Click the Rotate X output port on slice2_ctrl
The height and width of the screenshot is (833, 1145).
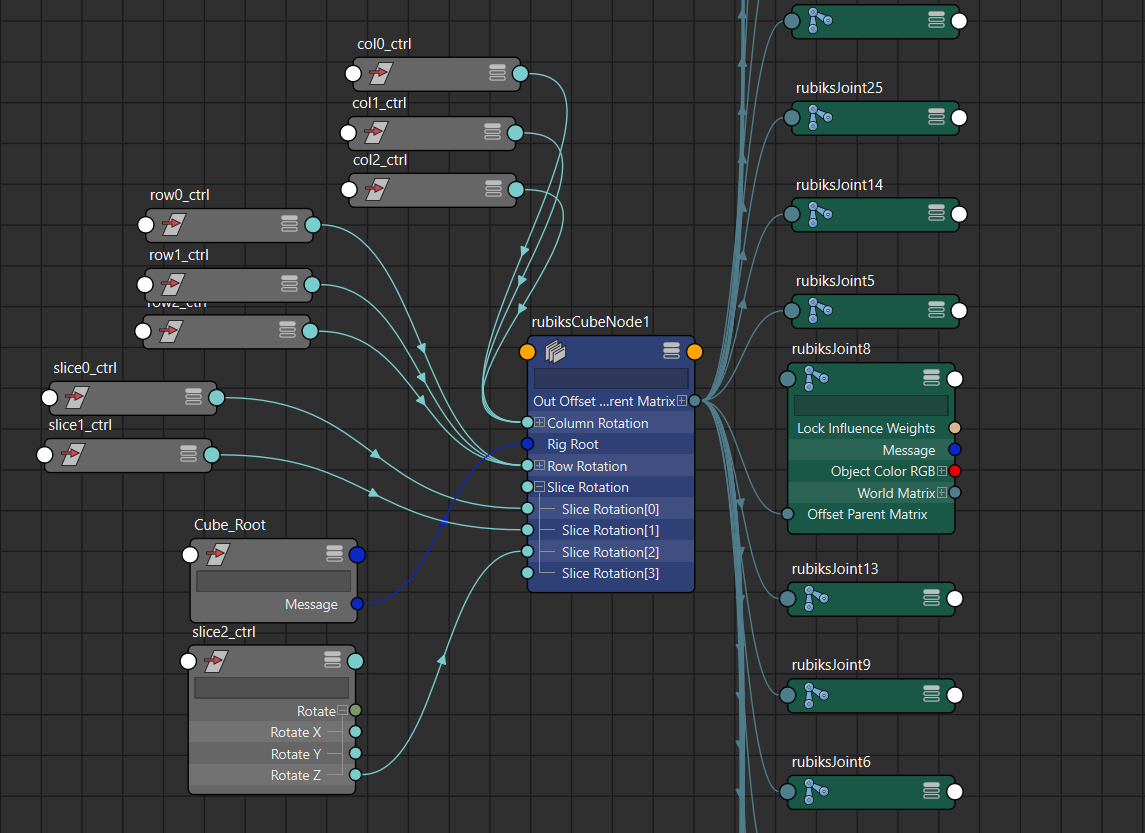tap(355, 732)
